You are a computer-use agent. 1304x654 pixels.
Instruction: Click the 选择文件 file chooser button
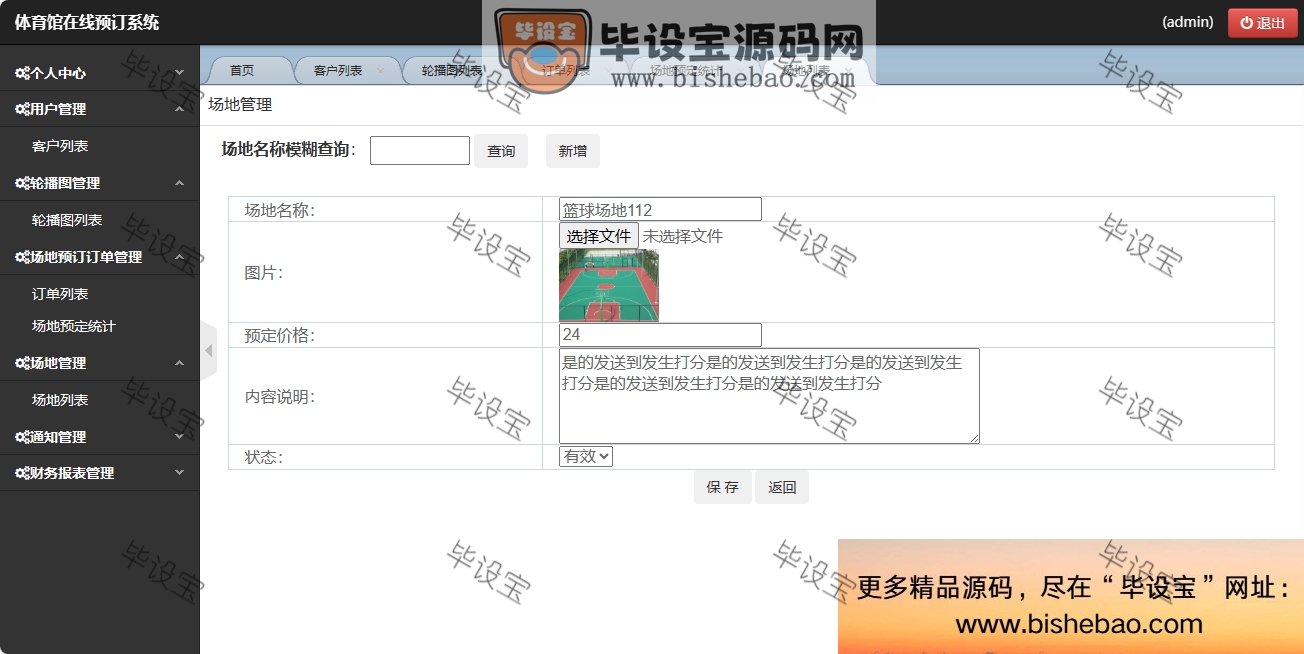tap(599, 236)
